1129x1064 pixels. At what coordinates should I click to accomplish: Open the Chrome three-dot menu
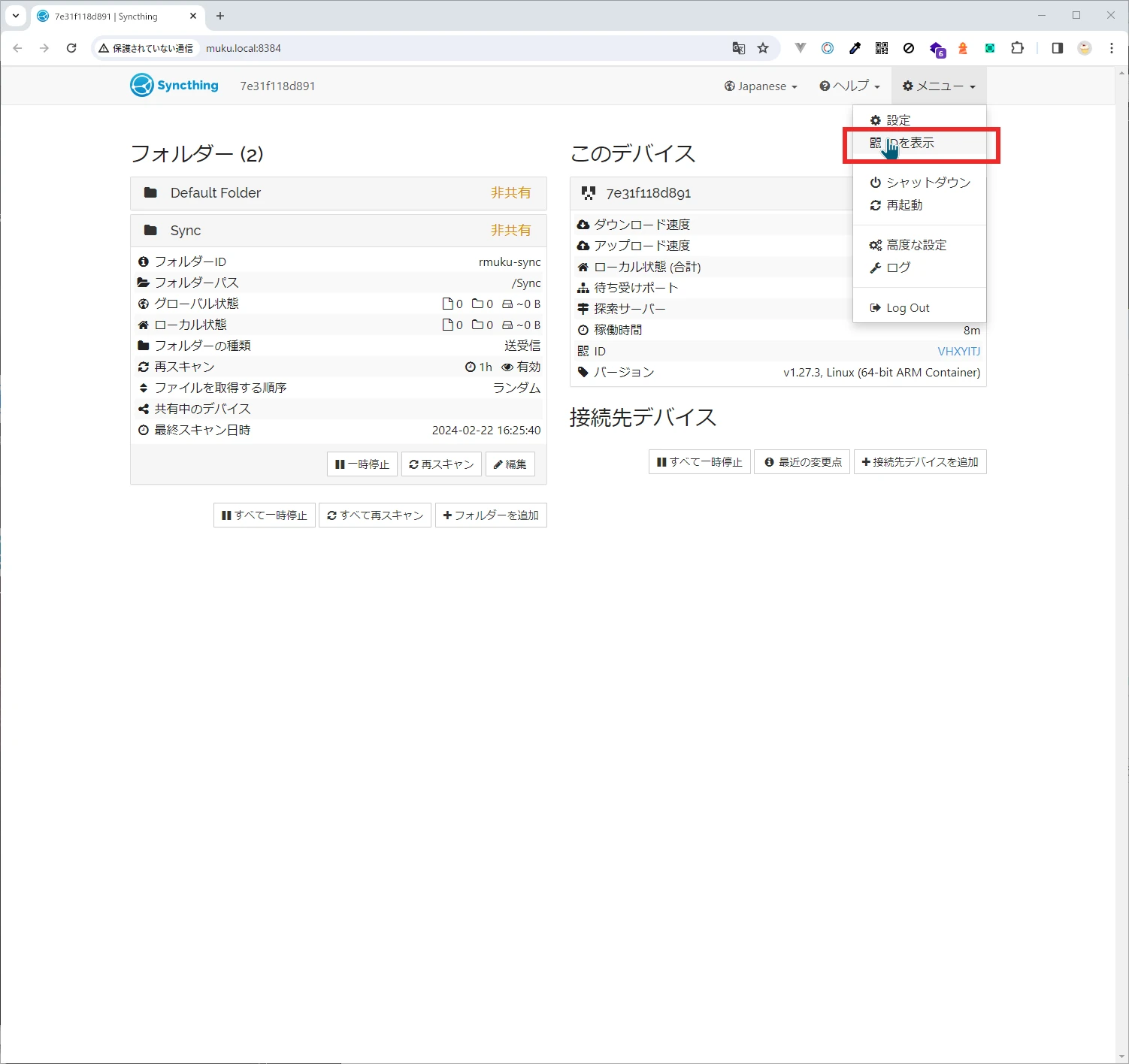pos(1112,48)
